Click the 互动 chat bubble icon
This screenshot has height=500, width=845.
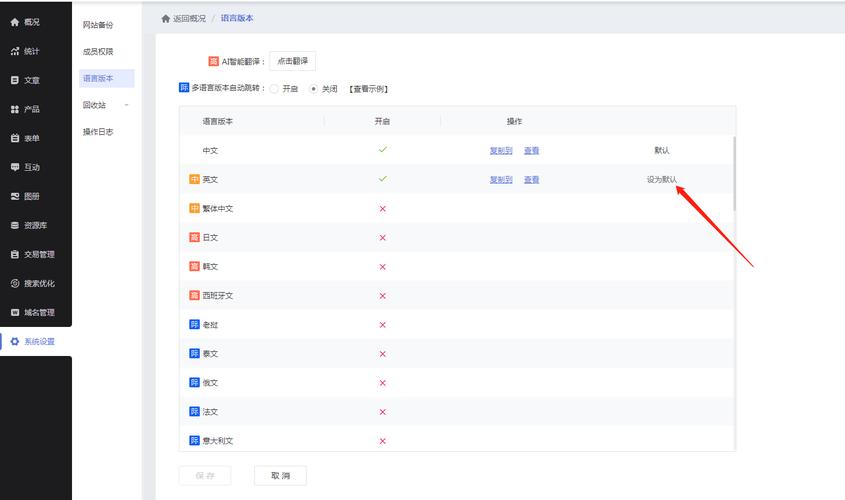point(14,167)
